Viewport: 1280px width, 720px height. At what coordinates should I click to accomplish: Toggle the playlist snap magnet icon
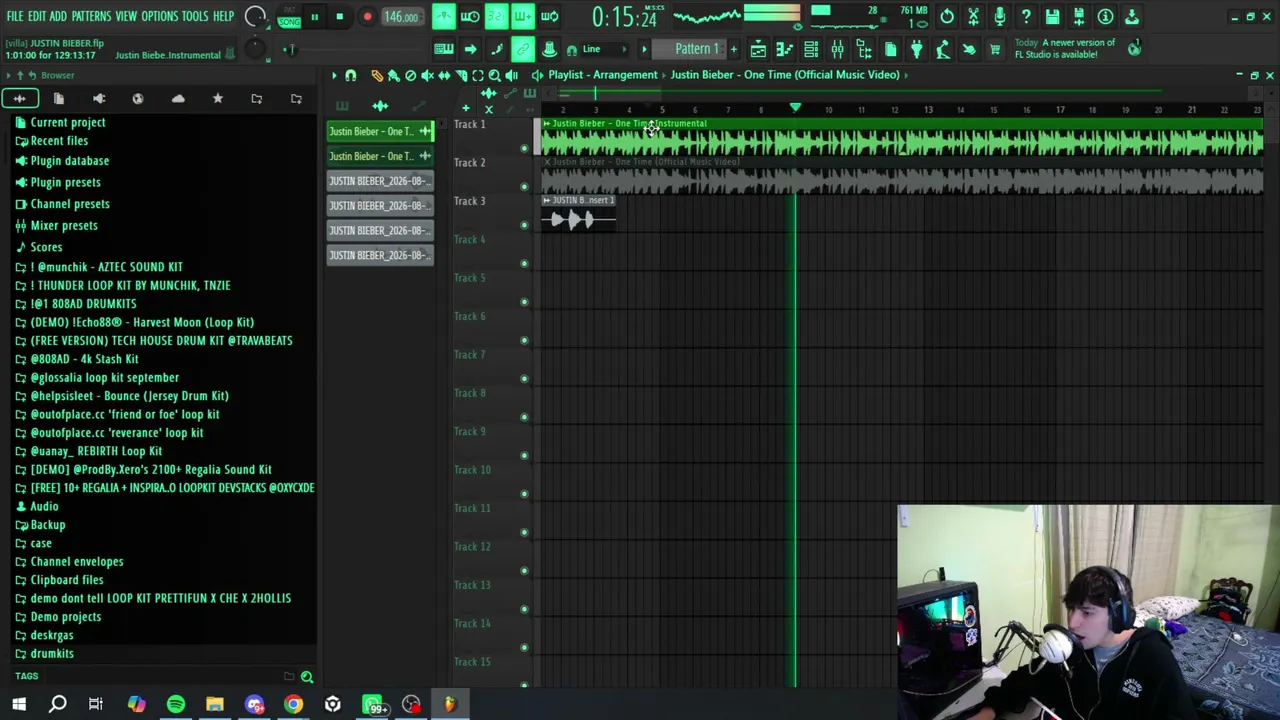coord(351,75)
